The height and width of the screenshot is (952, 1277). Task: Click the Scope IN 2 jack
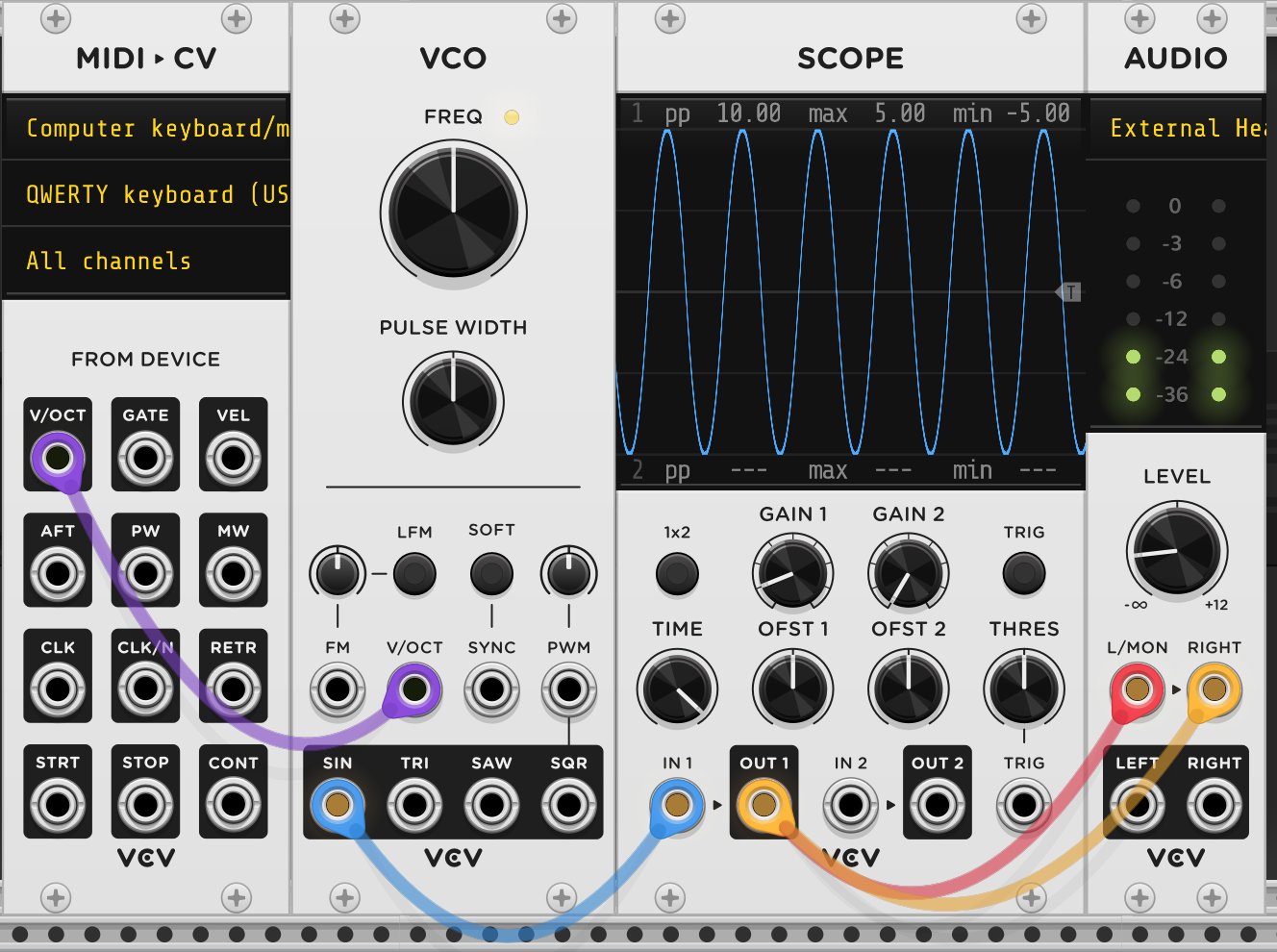pyautogui.click(x=850, y=804)
